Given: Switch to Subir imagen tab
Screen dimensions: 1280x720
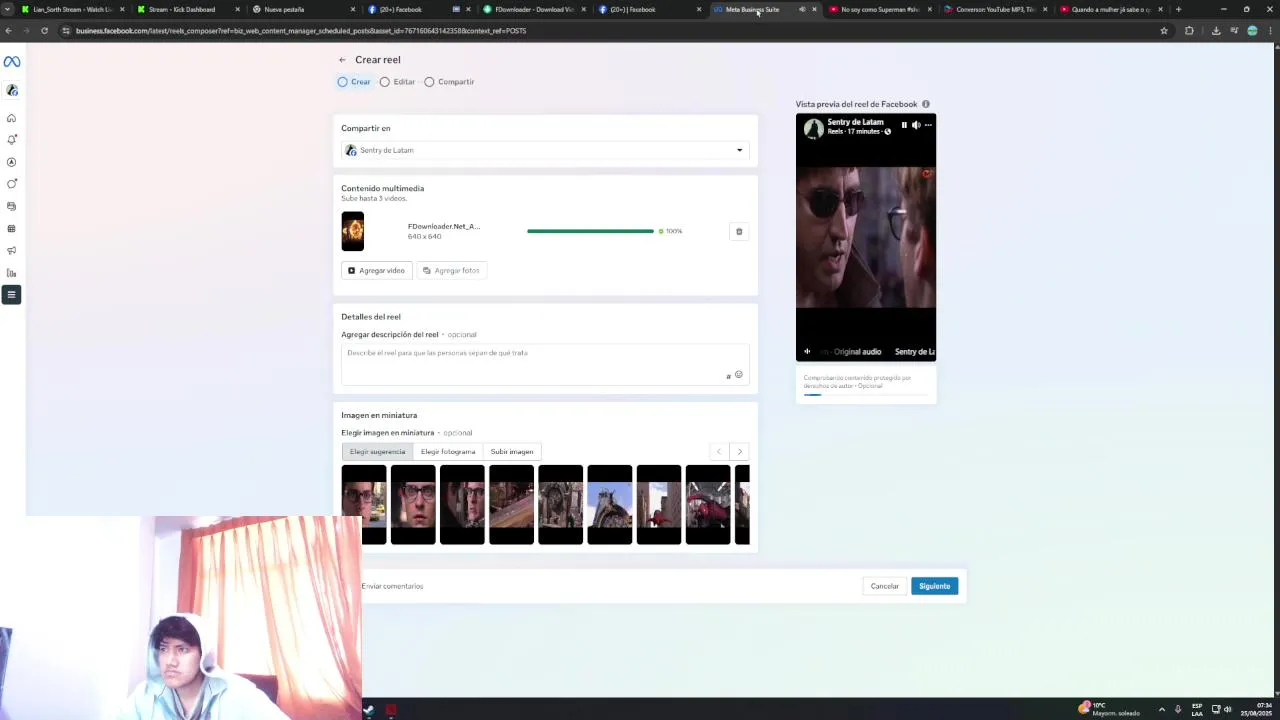Looking at the screenshot, I should point(512,451).
